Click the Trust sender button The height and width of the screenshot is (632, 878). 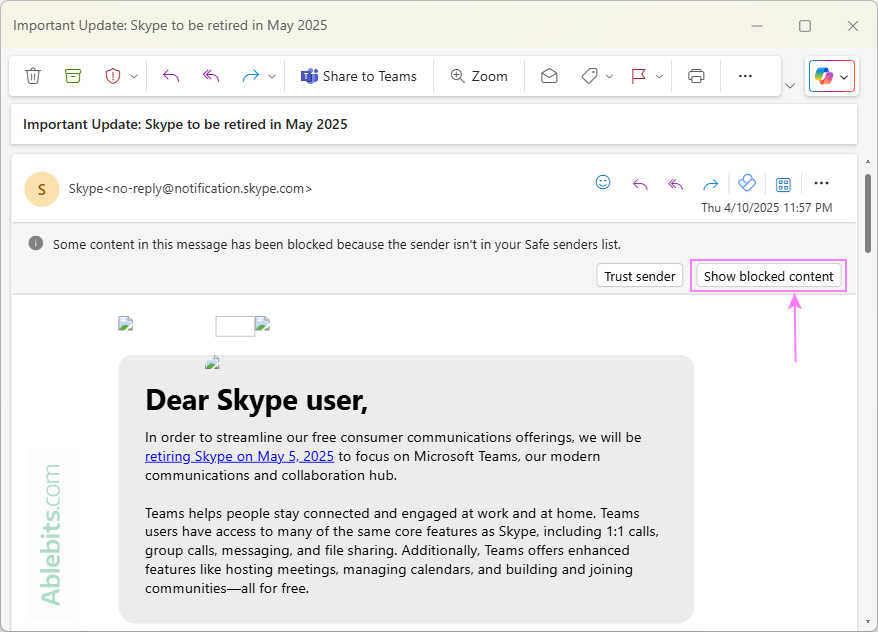pyautogui.click(x=639, y=276)
